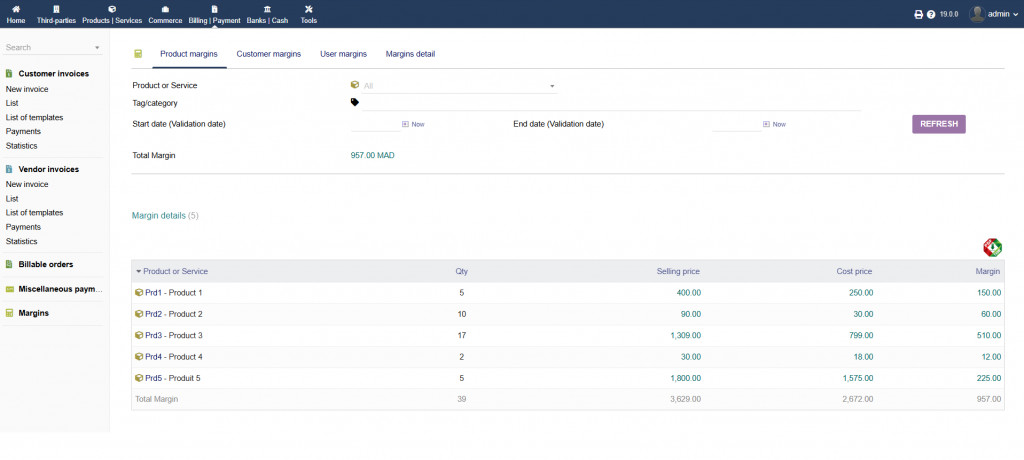The image size is (1024, 460).
Task: Click the help question mark icon
Action: [x=931, y=15]
